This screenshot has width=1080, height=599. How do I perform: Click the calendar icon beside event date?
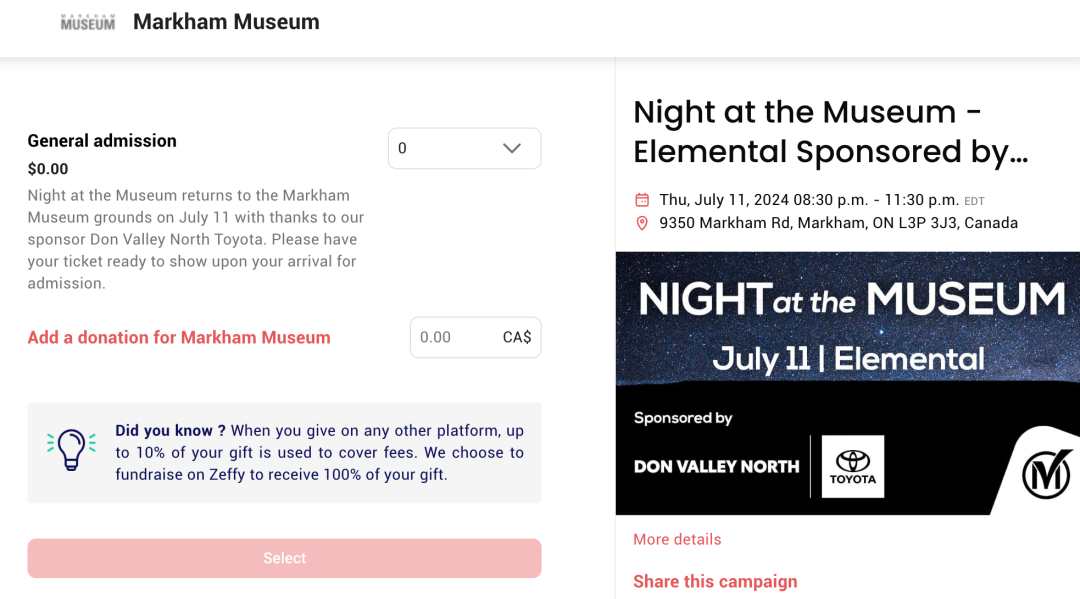[x=642, y=200]
